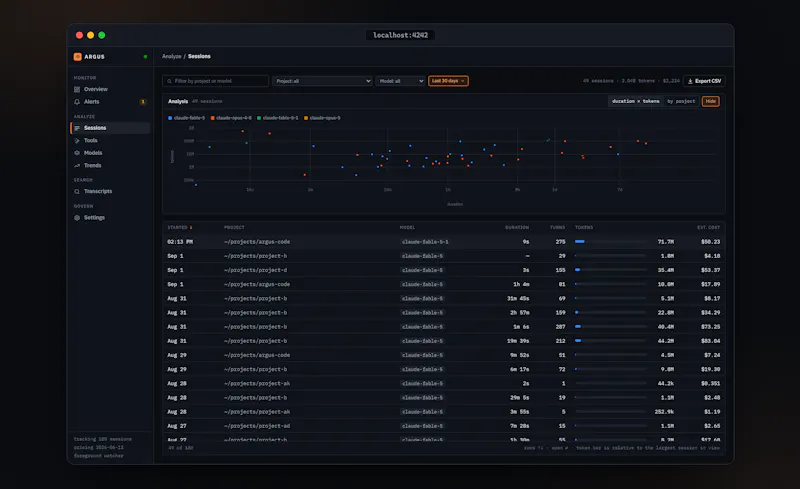The image size is (800, 489).
Task: Select the by project chart view
Action: (681, 102)
